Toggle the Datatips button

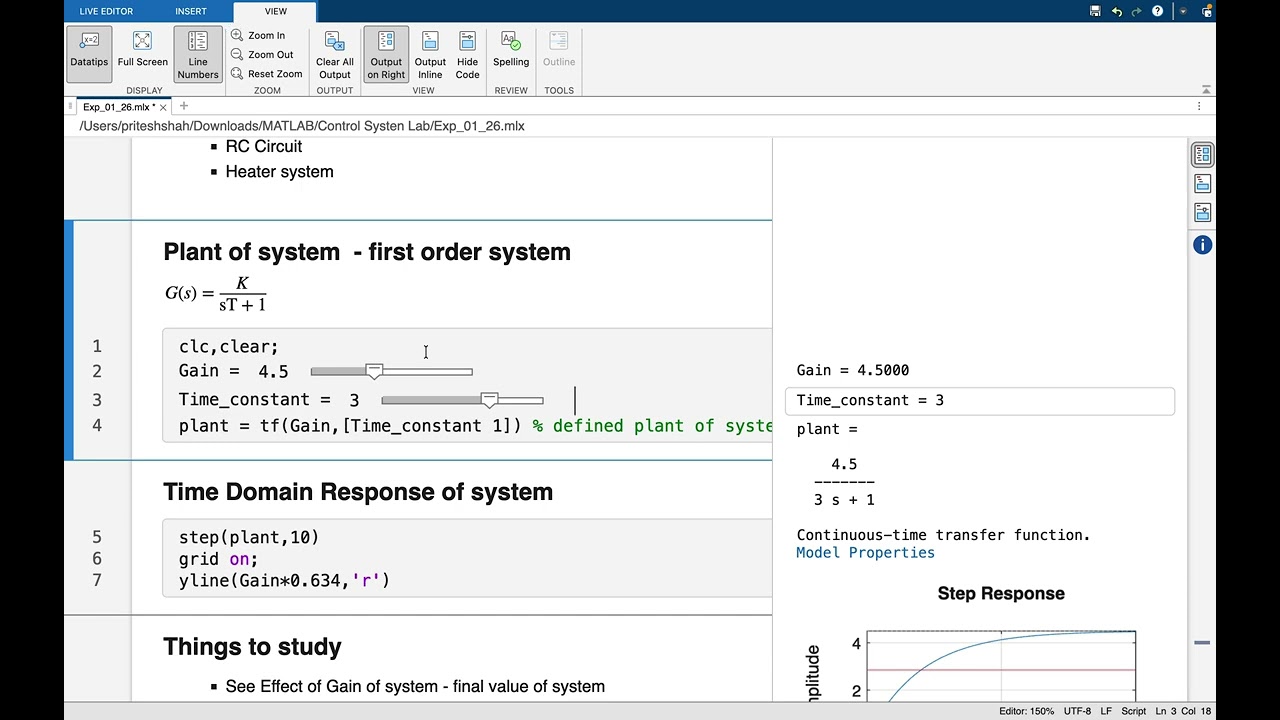pyautogui.click(x=89, y=54)
